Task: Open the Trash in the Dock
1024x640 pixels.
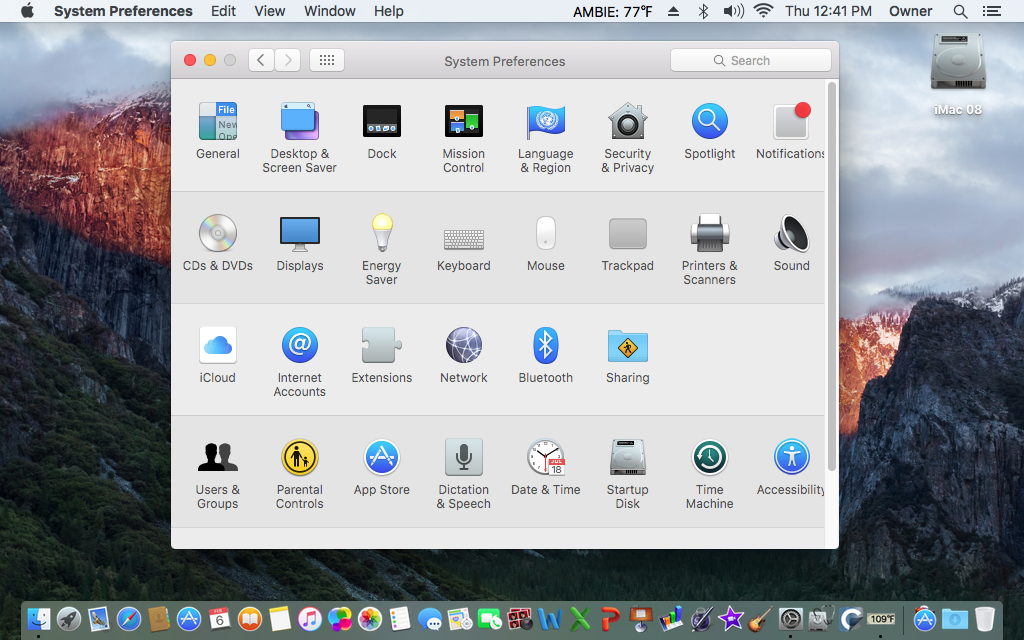Action: (x=984, y=618)
